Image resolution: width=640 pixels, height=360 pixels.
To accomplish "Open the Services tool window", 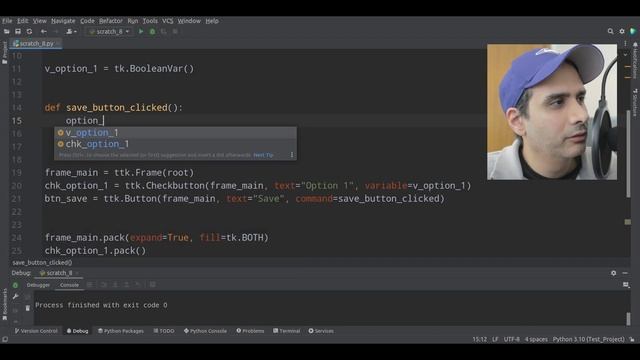I will [x=321, y=331].
